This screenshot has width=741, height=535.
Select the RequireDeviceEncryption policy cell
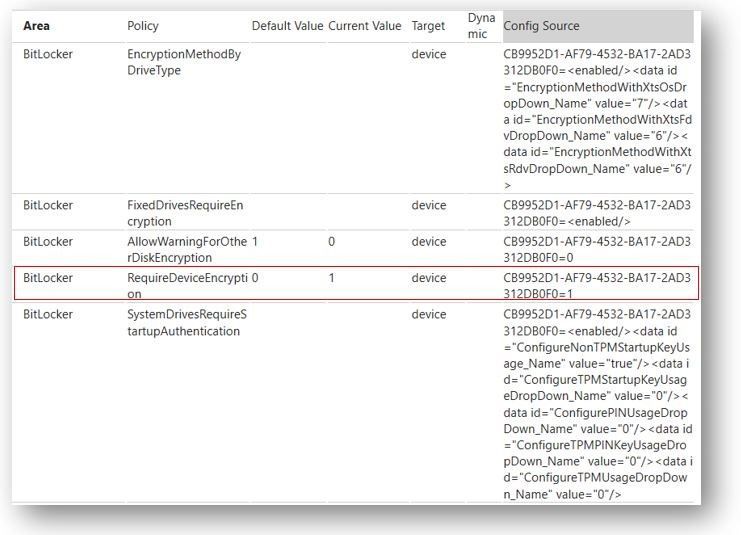pyautogui.click(x=187, y=285)
